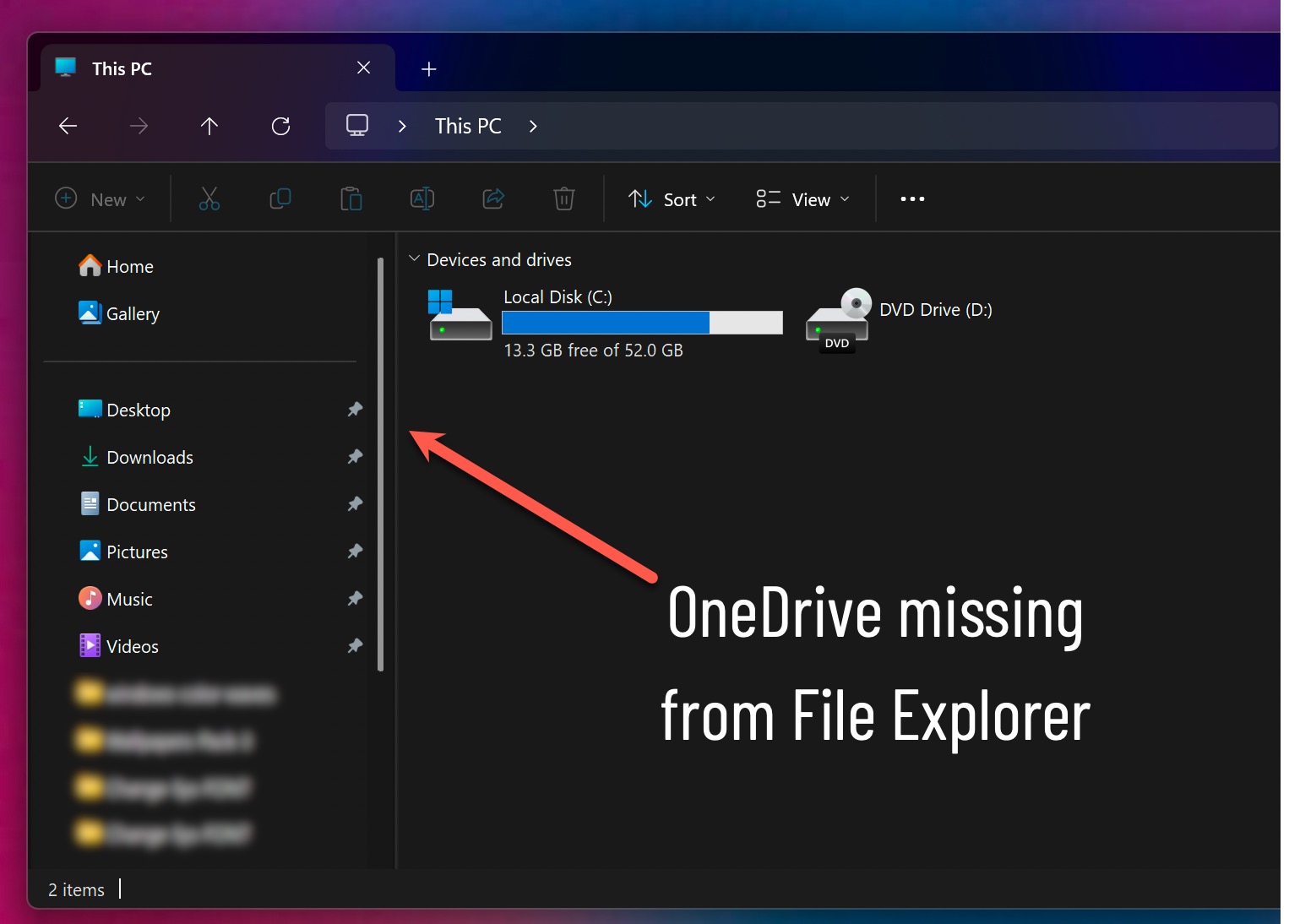Click the forward navigation arrow
The image size is (1289, 924).
[x=139, y=127]
